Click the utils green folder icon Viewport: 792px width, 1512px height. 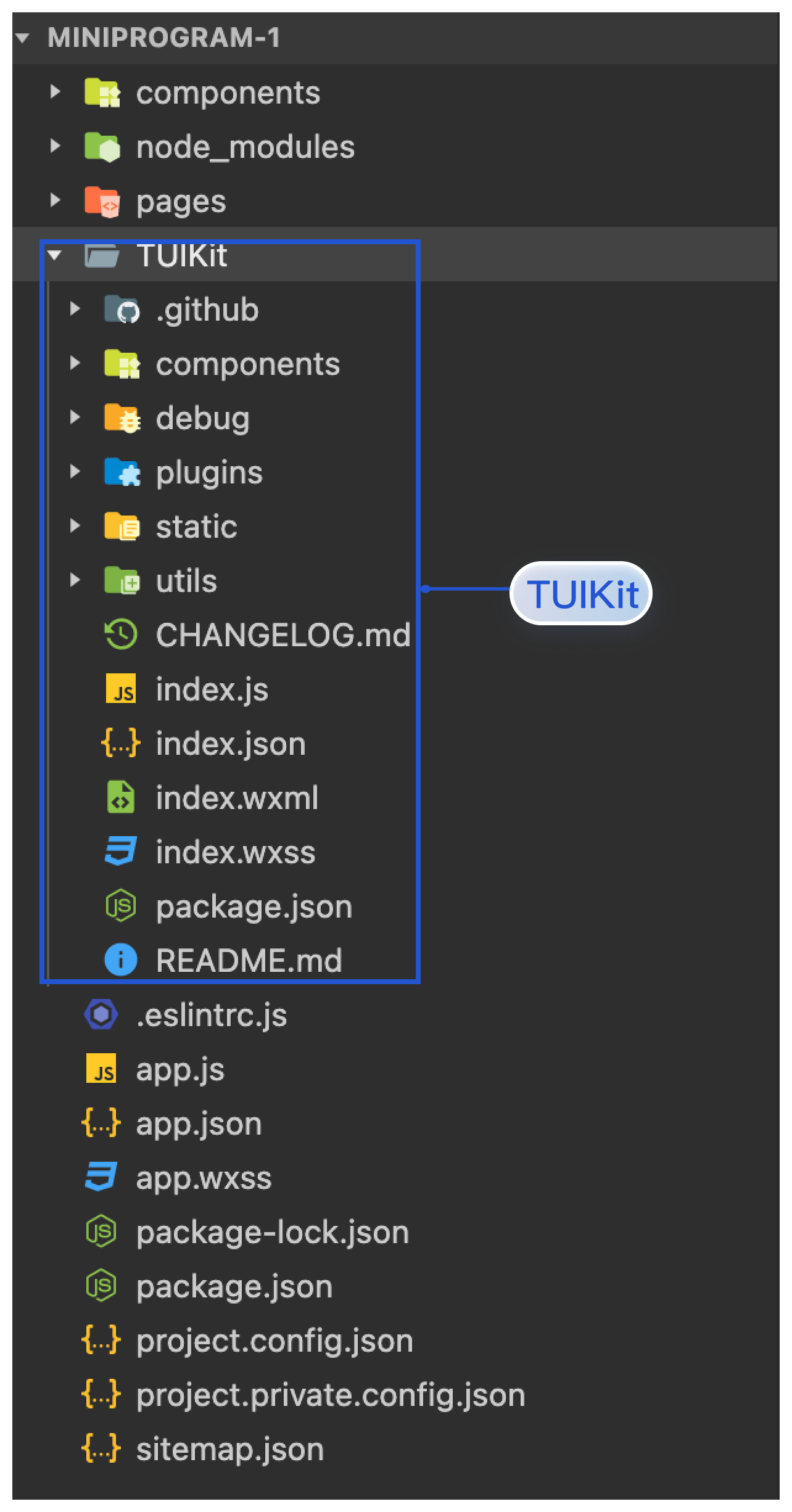[x=122, y=581]
